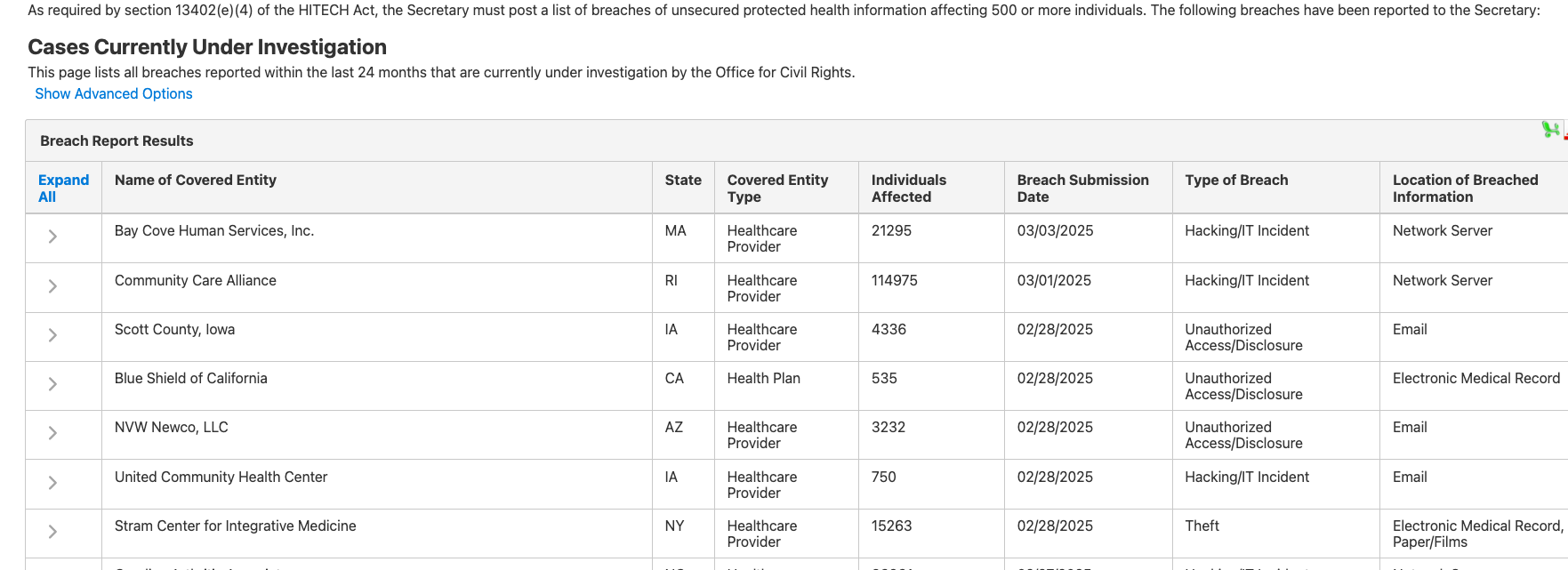1568x570 pixels.
Task: Sort by Name of Covered Entity column
Action: pyautogui.click(x=196, y=180)
